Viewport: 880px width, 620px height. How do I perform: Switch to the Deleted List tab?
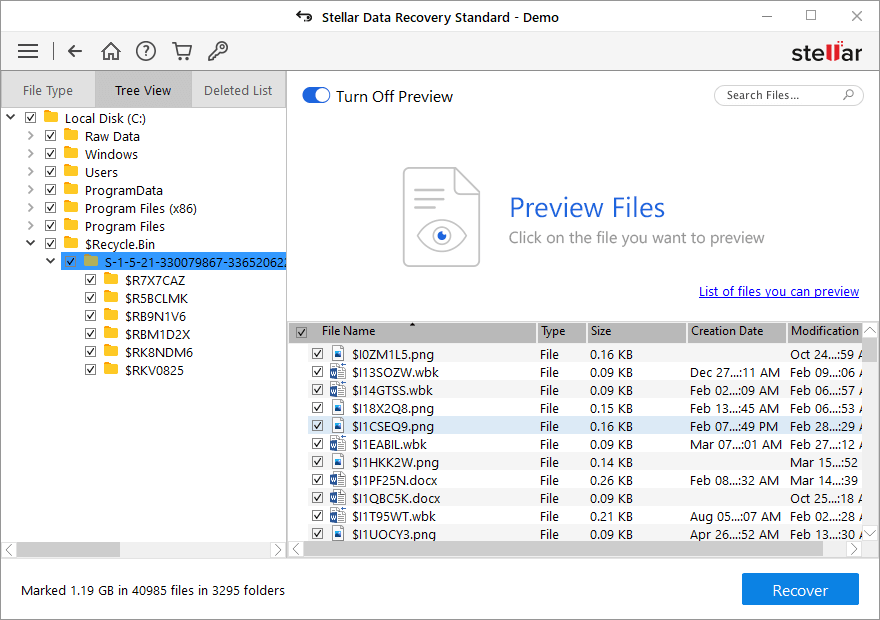(238, 90)
